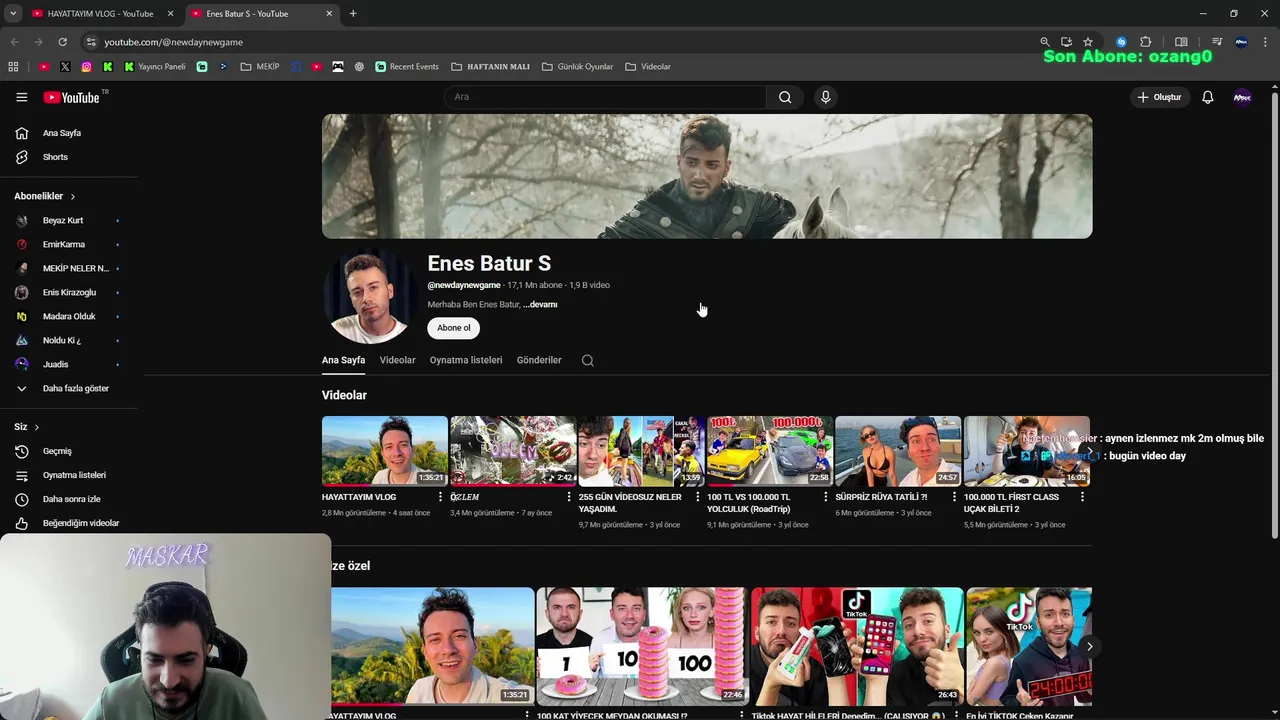This screenshot has height=720, width=1280.
Task: Open Geçmiş history in sidebar
Action: (57, 451)
